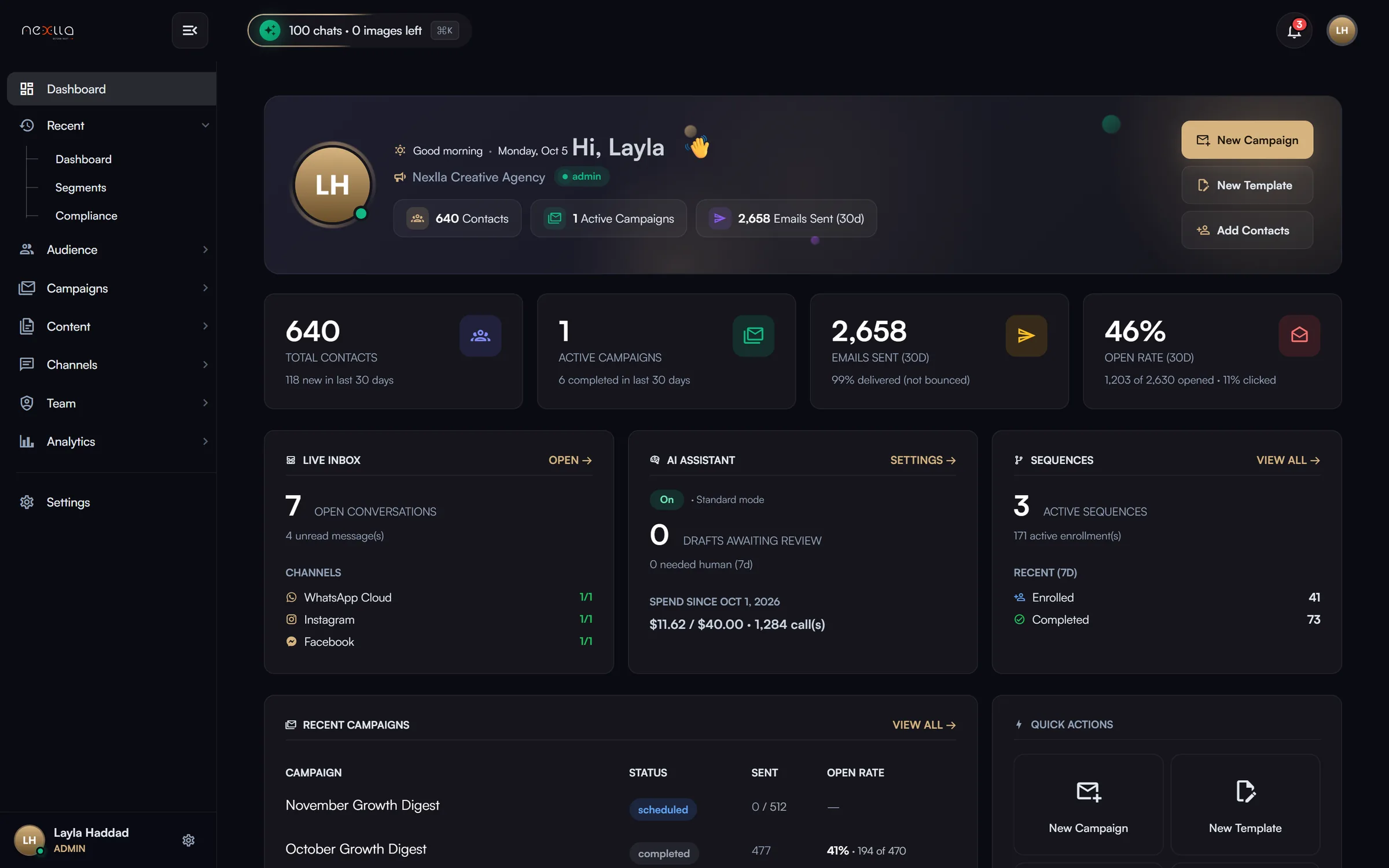Expand the Audience menu chevron

point(205,249)
